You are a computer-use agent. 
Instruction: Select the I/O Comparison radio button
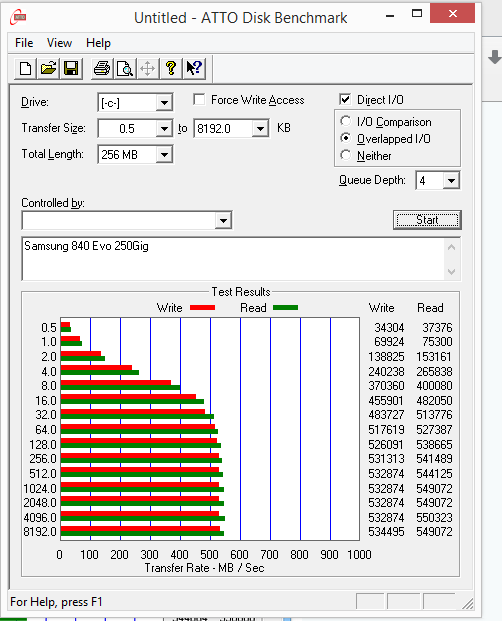click(345, 121)
